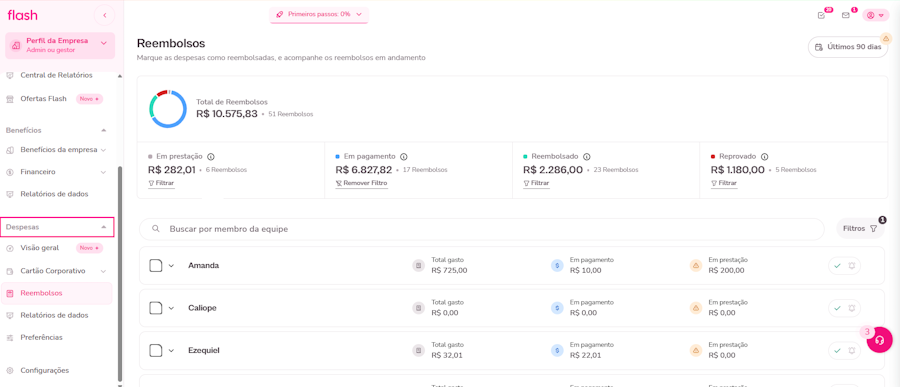Click info icon next to Em prestação
This screenshot has height=387, width=900.
click(211, 156)
